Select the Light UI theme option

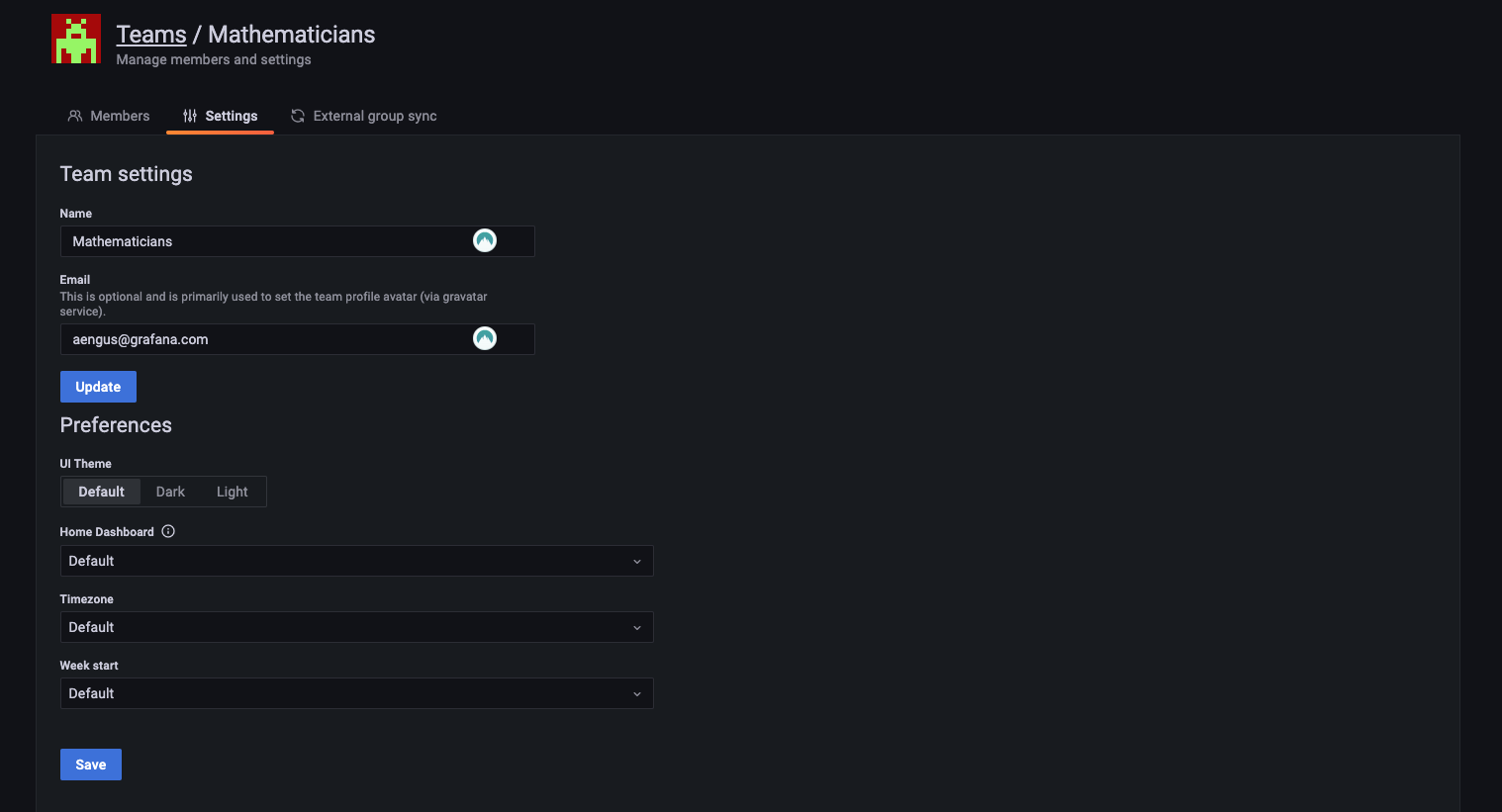click(x=232, y=492)
